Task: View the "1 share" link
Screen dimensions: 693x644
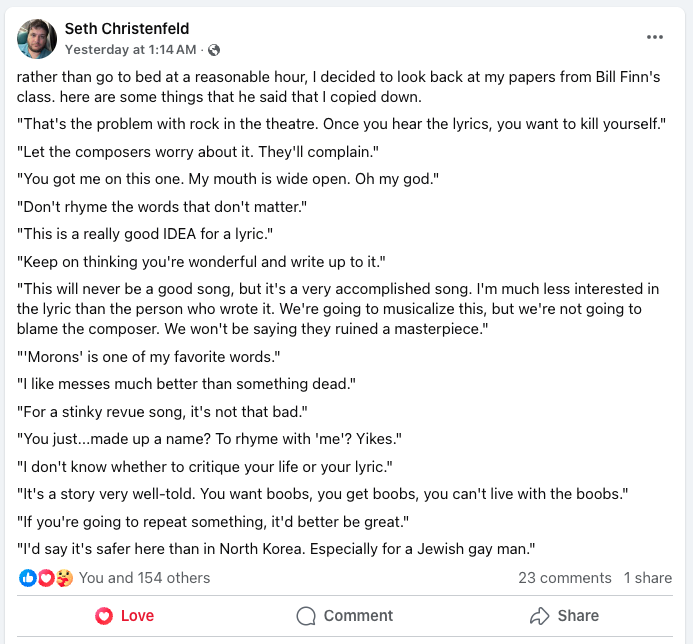Action: (x=647, y=578)
